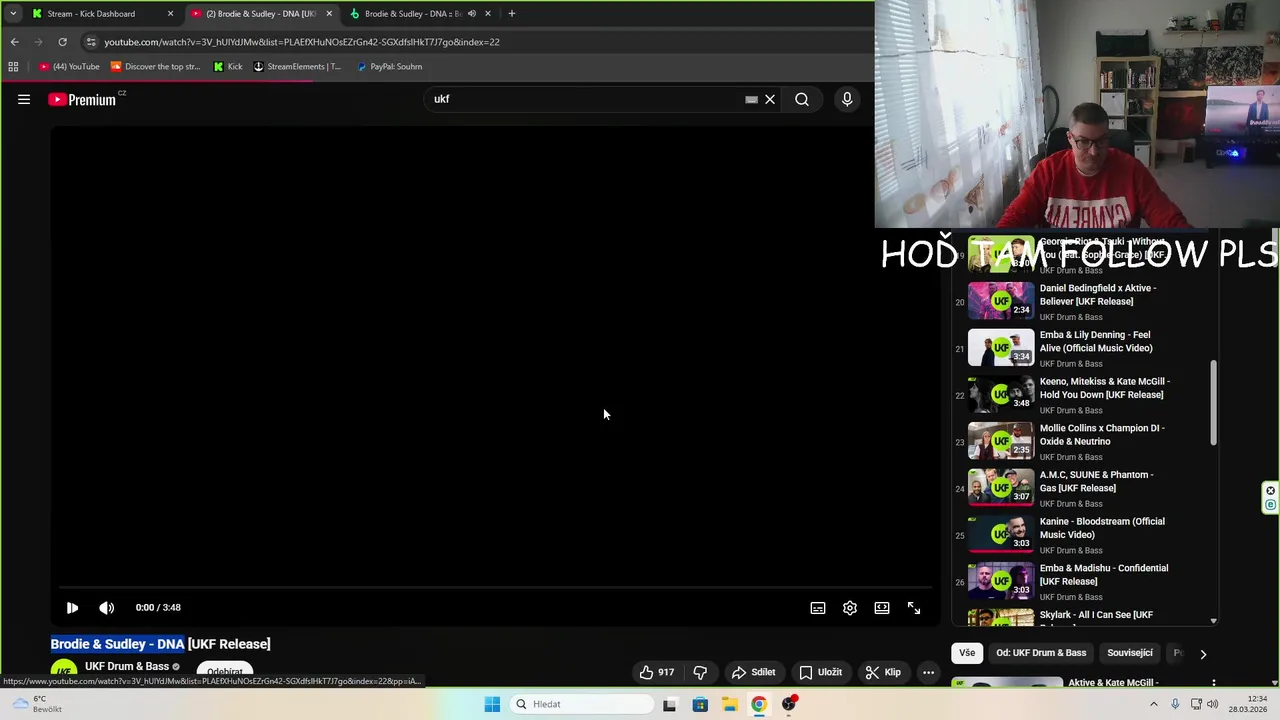Screen dimensions: 1280x720
Task: Click the browser address bar URL
Action: pos(302,42)
